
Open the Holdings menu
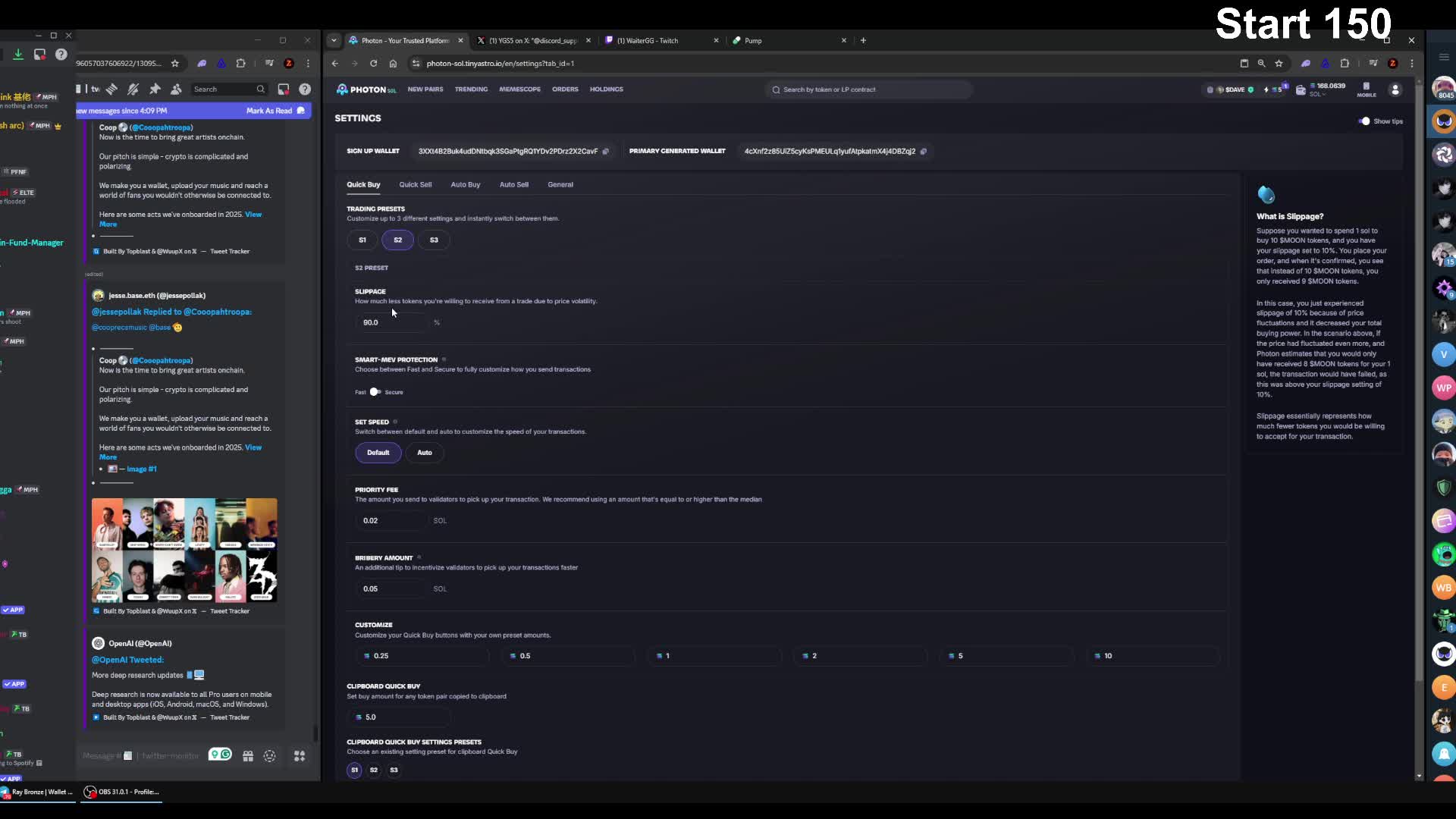pyautogui.click(x=607, y=89)
